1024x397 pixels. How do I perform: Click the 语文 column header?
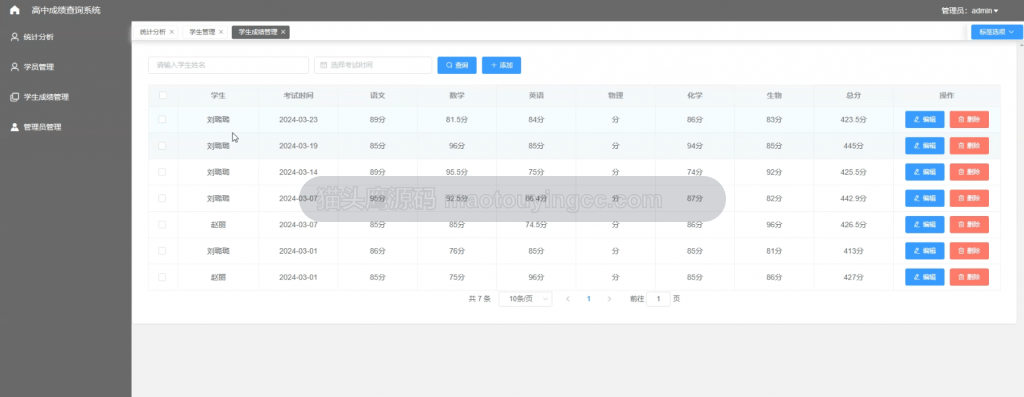377,95
